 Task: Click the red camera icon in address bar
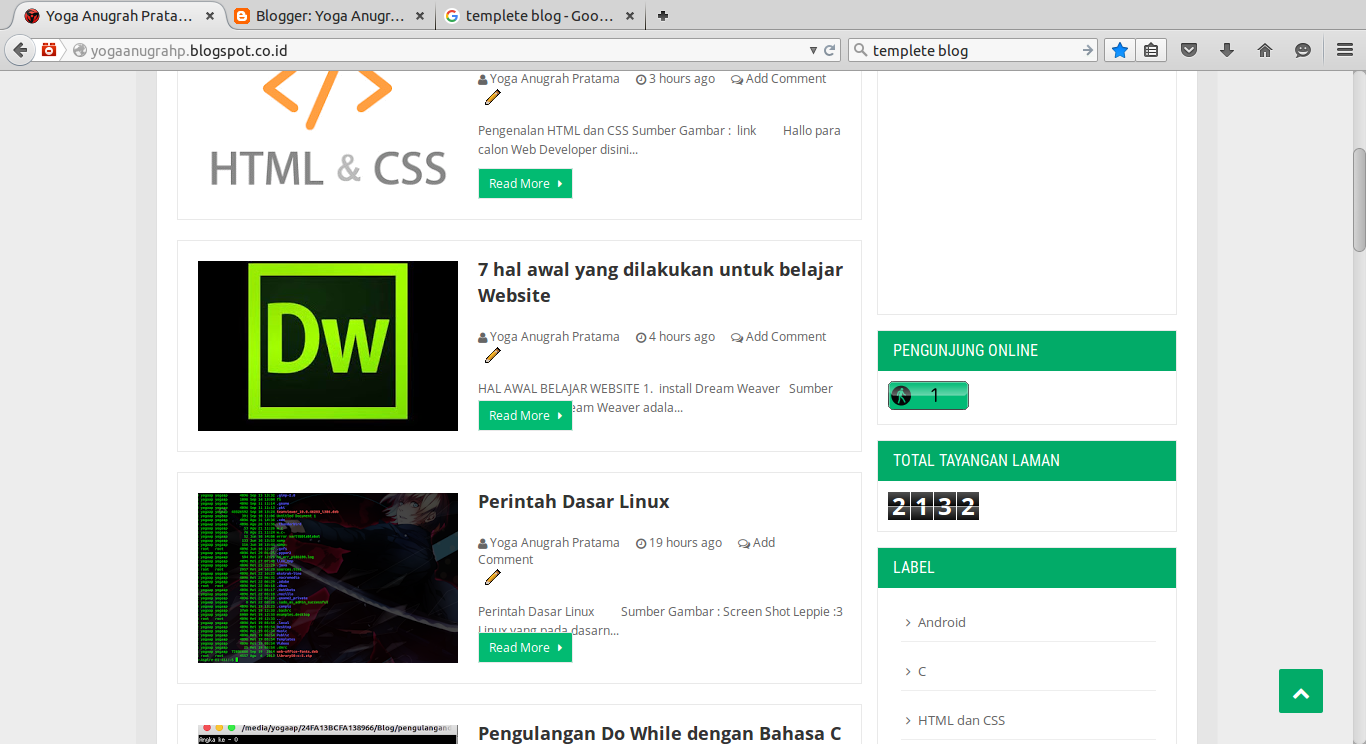coord(49,50)
